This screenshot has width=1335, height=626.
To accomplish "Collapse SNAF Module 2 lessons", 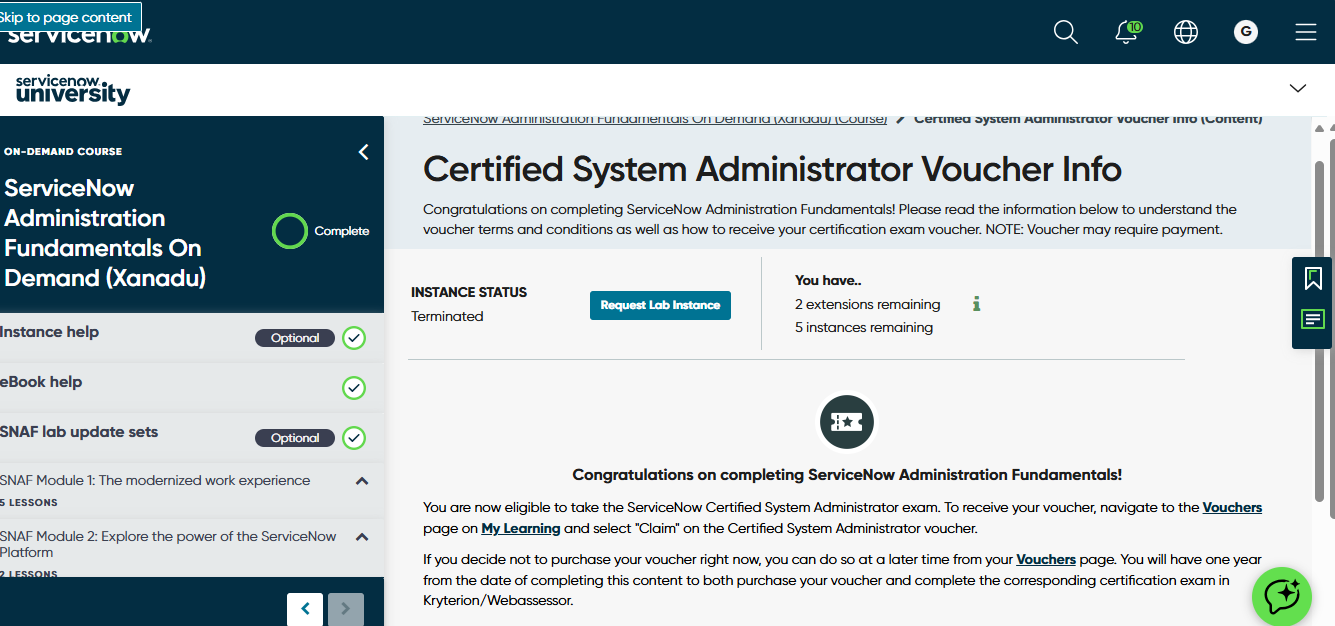I will [x=362, y=537].
